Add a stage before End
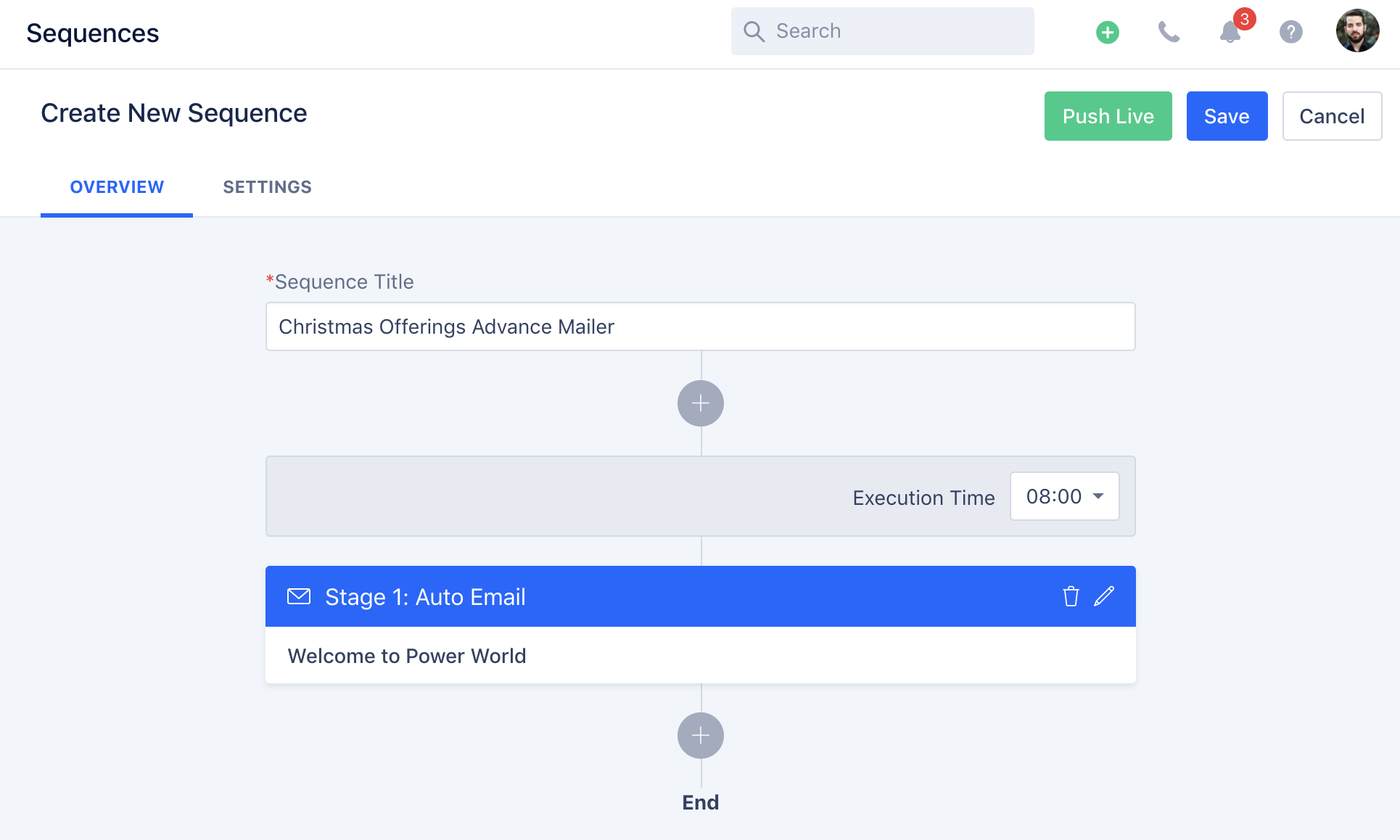 (700, 736)
